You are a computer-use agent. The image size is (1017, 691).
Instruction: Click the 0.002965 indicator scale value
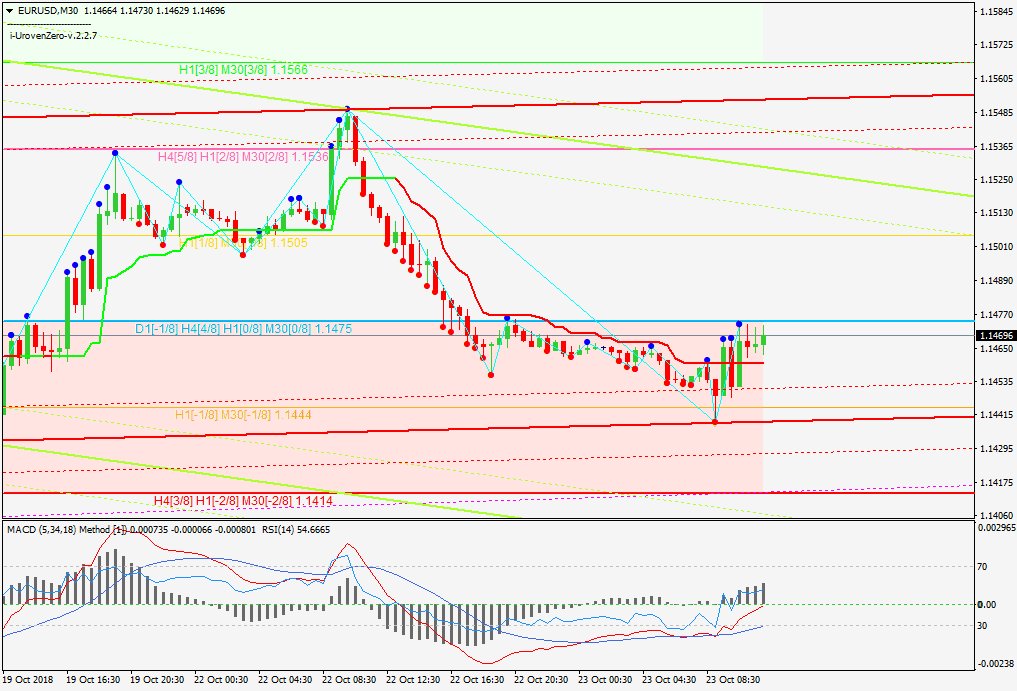coord(996,528)
